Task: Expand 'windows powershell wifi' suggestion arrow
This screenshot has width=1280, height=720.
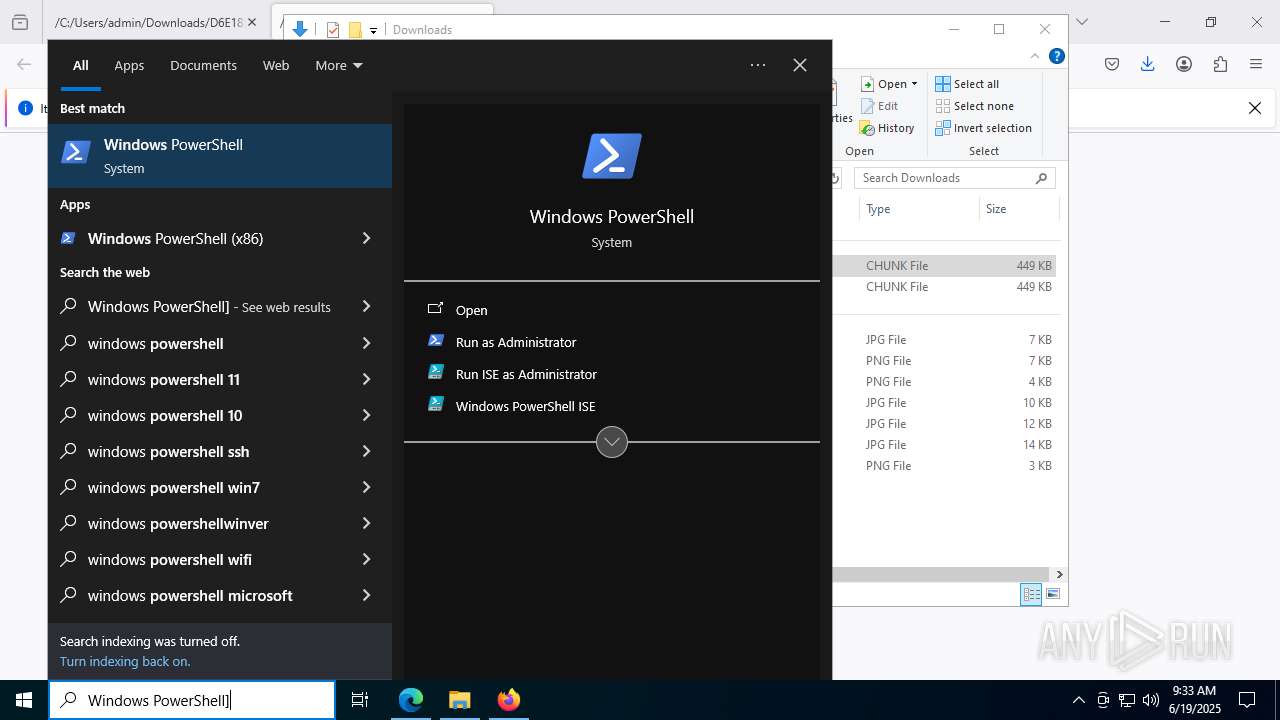Action: (x=366, y=559)
